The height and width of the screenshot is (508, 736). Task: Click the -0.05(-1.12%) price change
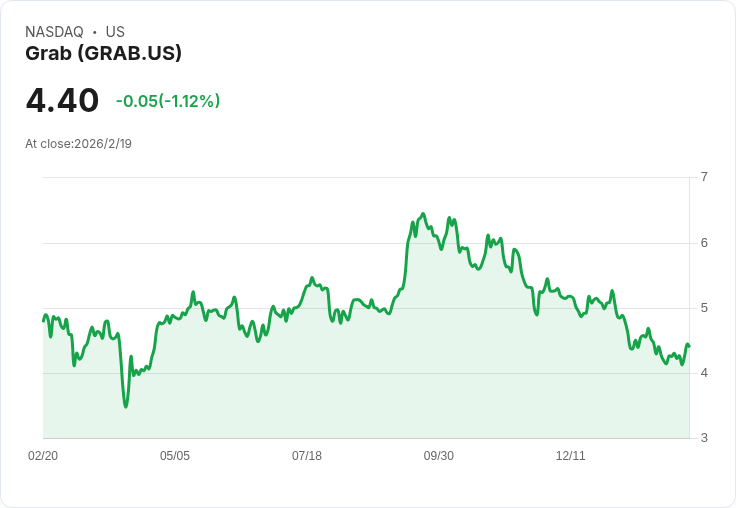tap(168, 101)
